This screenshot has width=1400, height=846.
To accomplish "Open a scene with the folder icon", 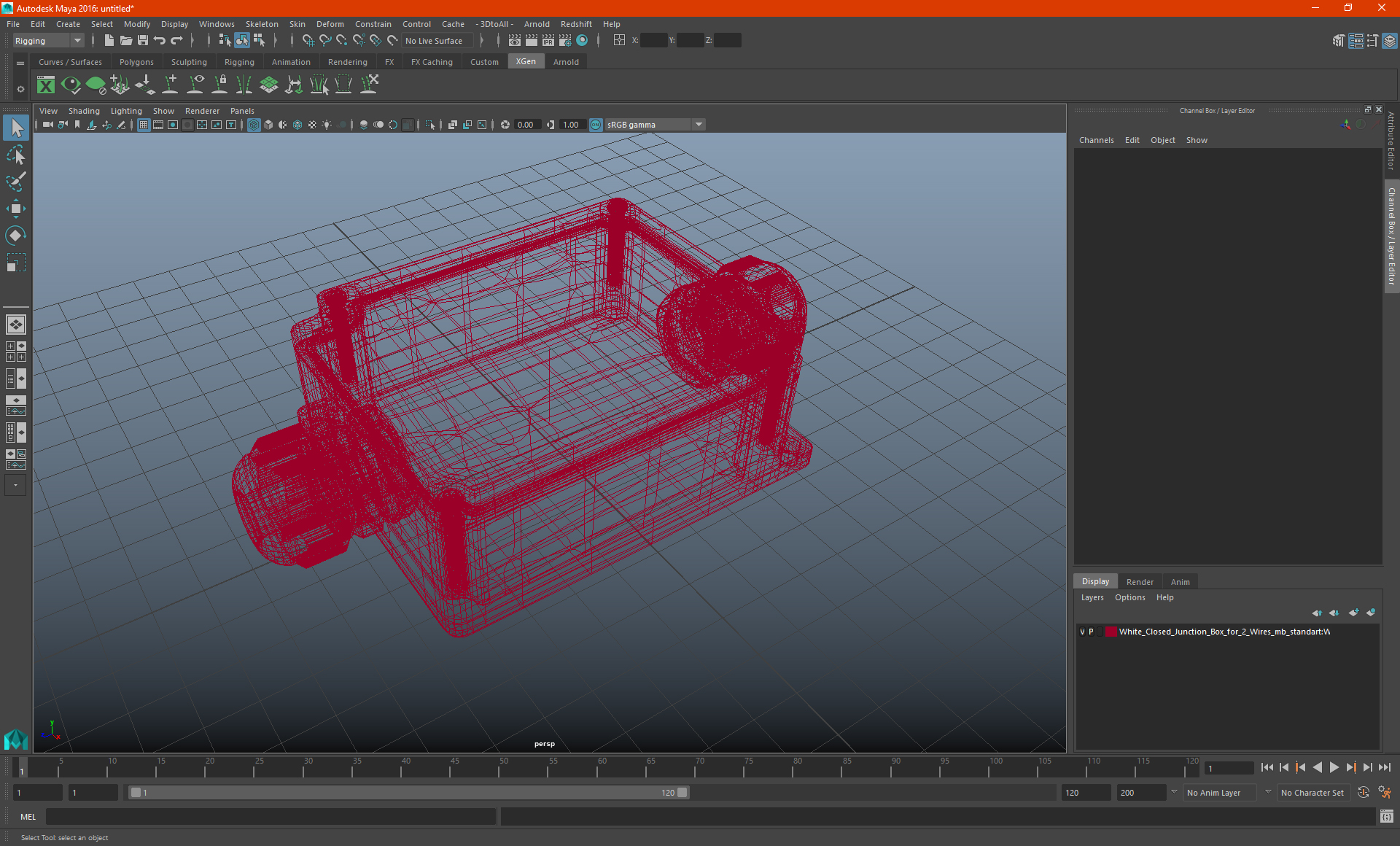I will pyautogui.click(x=125, y=41).
